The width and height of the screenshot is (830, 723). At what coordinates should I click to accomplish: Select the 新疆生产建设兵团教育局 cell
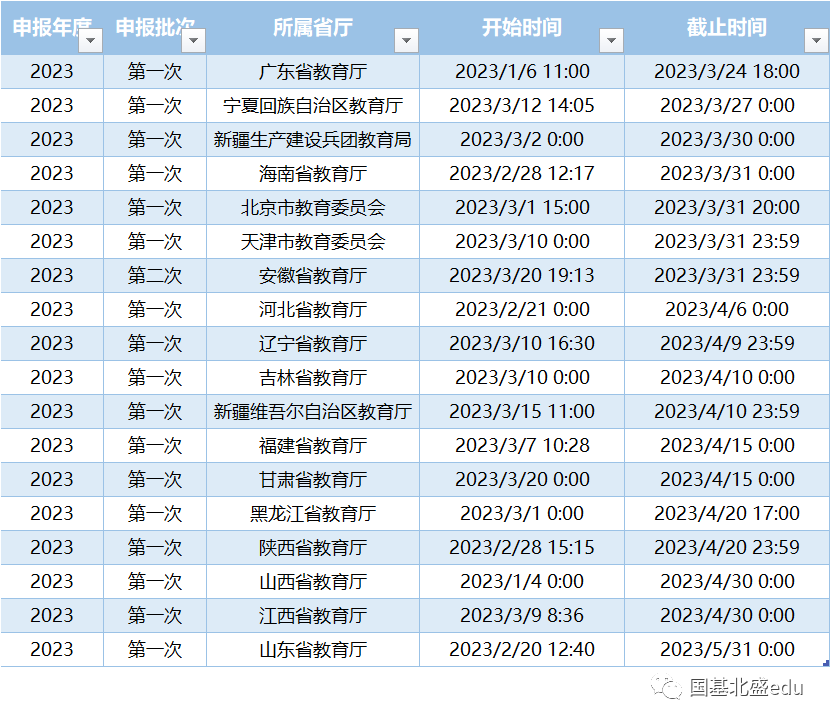[x=310, y=140]
